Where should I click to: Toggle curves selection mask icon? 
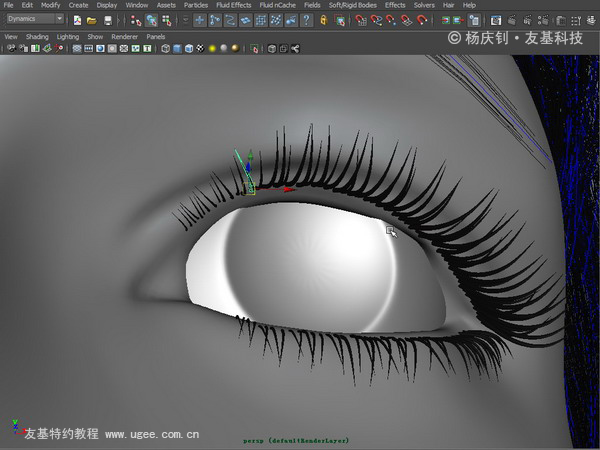(x=230, y=20)
